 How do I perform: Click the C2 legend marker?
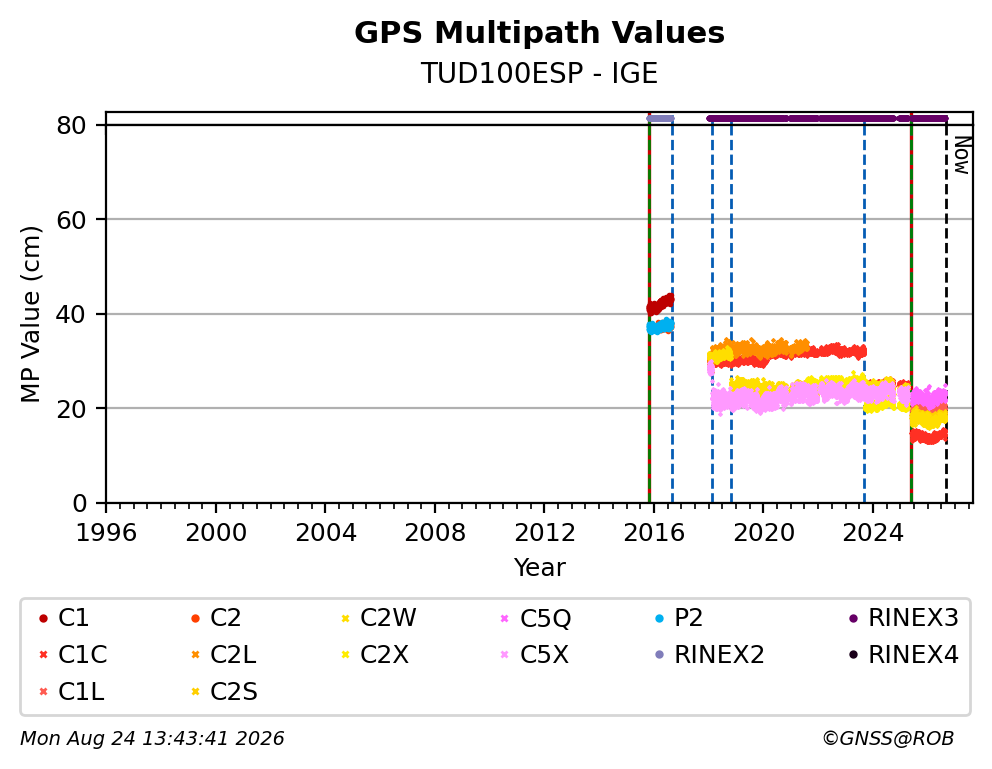click(x=195, y=618)
